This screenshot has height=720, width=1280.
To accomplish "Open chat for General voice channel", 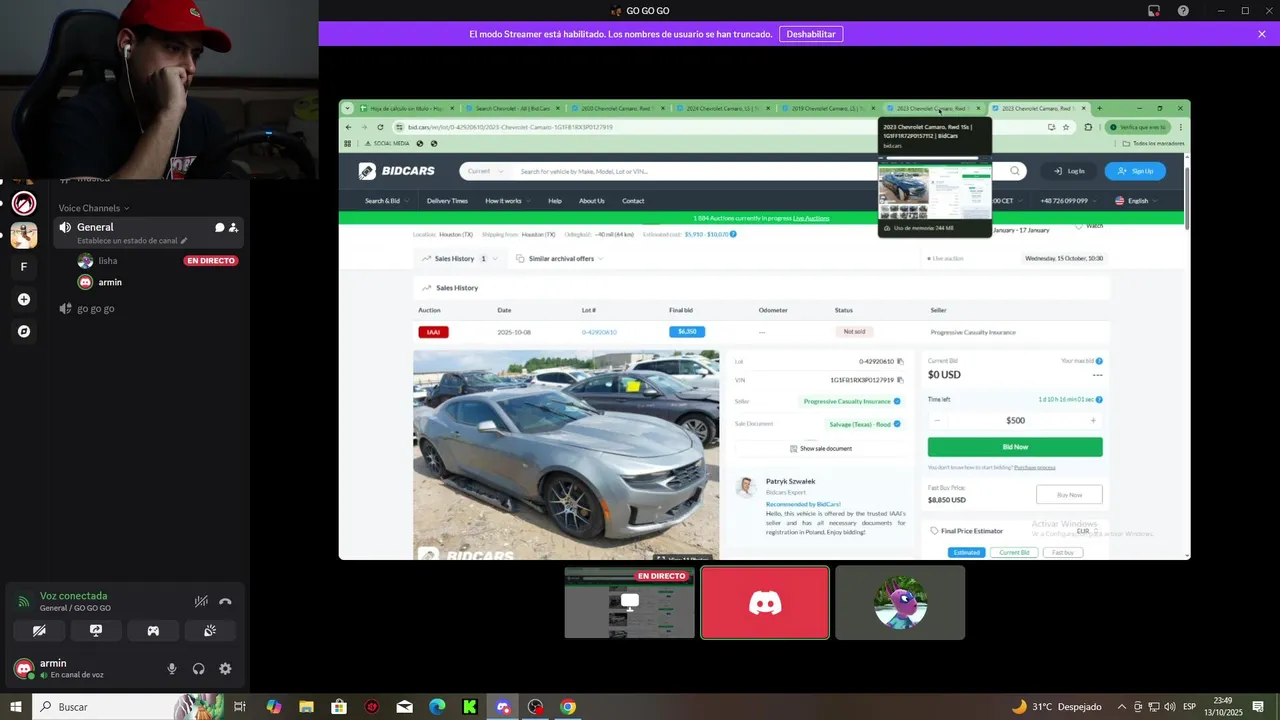I will point(219,227).
